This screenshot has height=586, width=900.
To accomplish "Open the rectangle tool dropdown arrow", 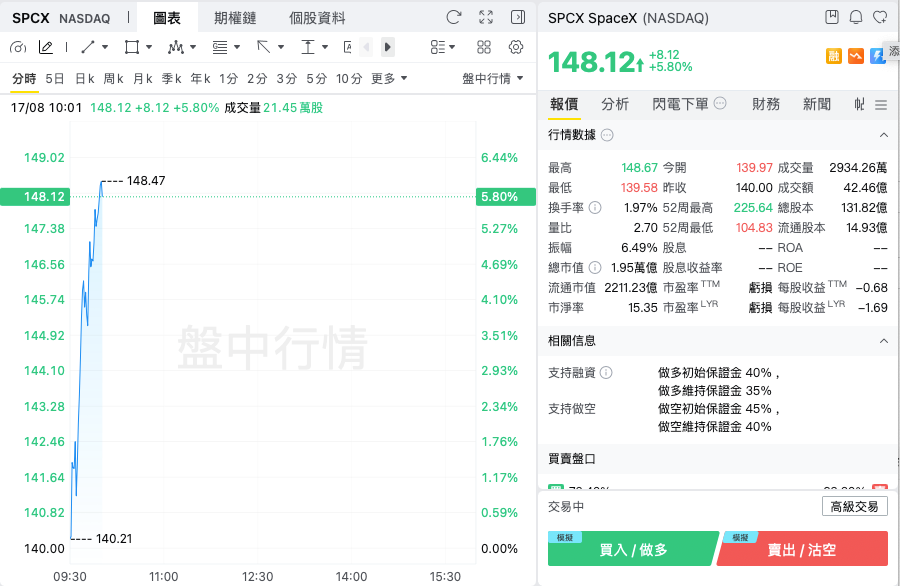I will (x=149, y=47).
